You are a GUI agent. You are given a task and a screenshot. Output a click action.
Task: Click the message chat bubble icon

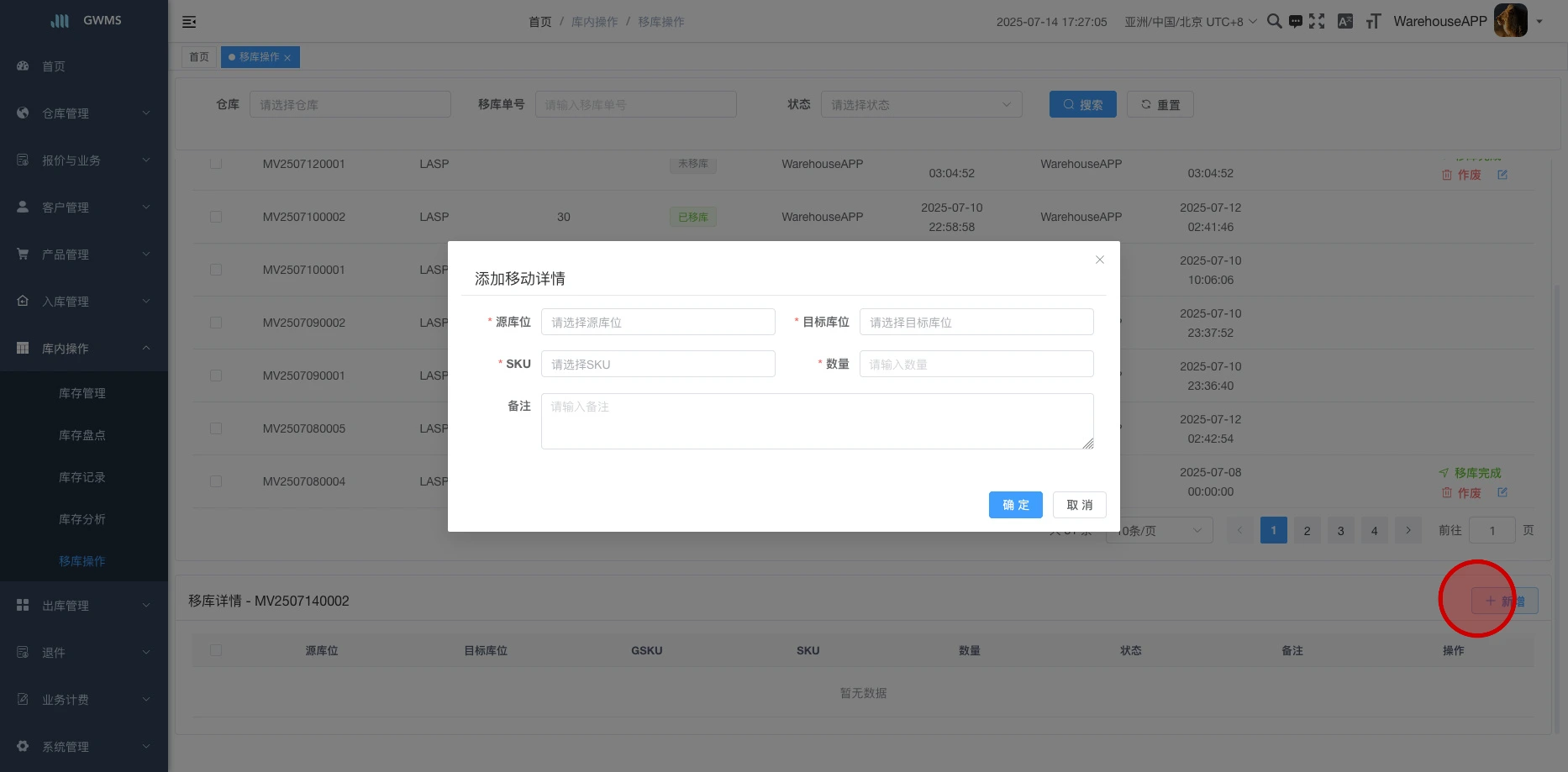1296,22
